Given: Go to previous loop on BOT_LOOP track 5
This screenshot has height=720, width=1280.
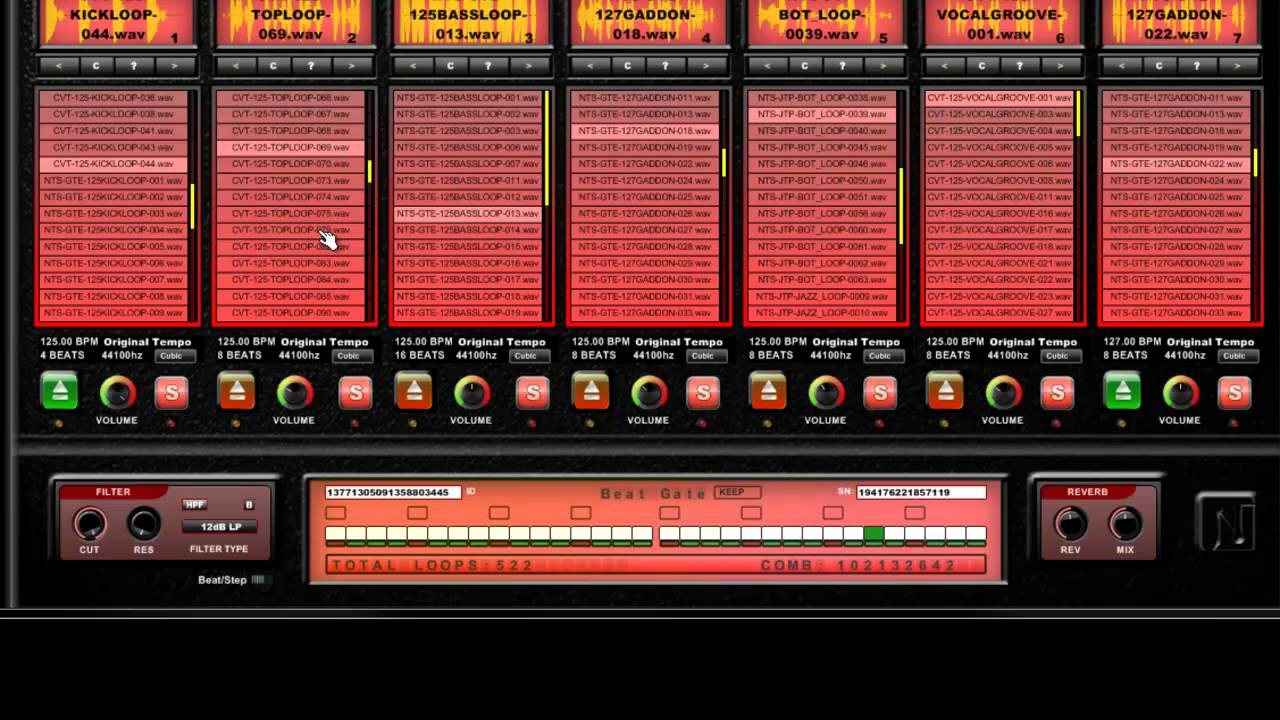Looking at the screenshot, I should [x=766, y=66].
